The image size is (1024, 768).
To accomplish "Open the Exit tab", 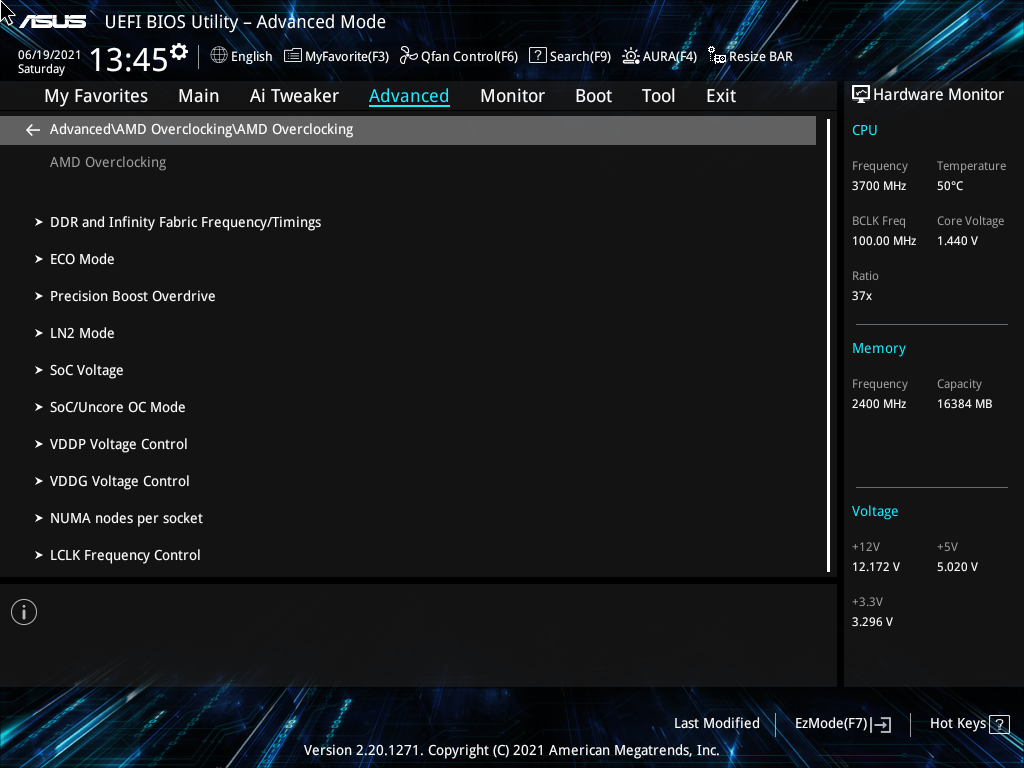I will (721, 96).
